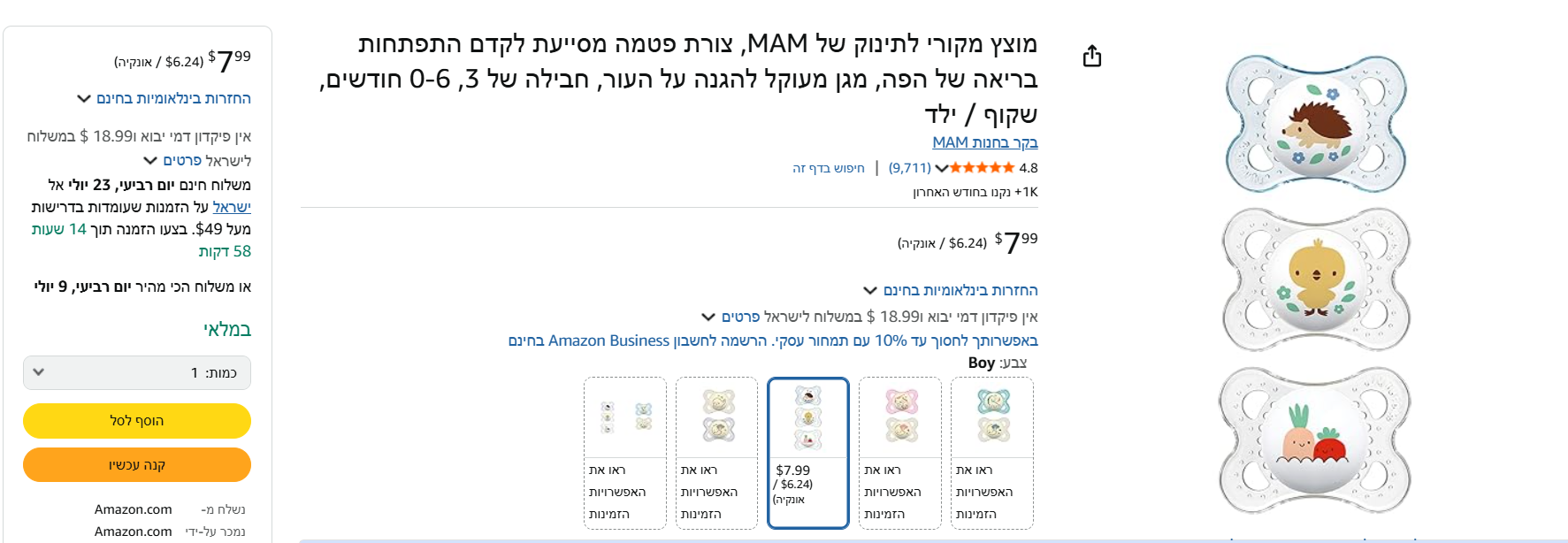Open the Amazon Business free signup link
Screen dimensions: 1568x543
click(x=637, y=340)
